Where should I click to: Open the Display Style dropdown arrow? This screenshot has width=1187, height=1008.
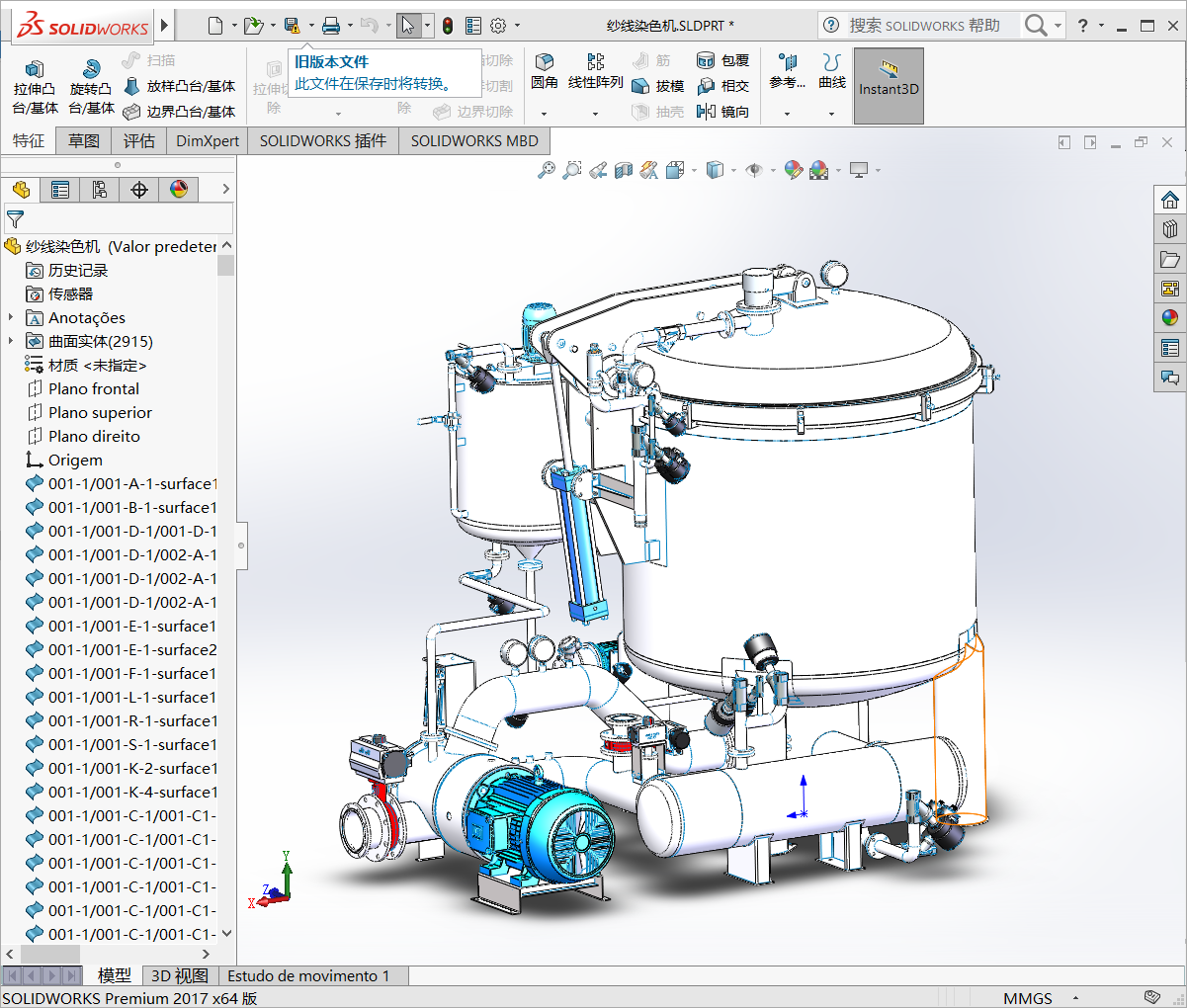[x=733, y=171]
